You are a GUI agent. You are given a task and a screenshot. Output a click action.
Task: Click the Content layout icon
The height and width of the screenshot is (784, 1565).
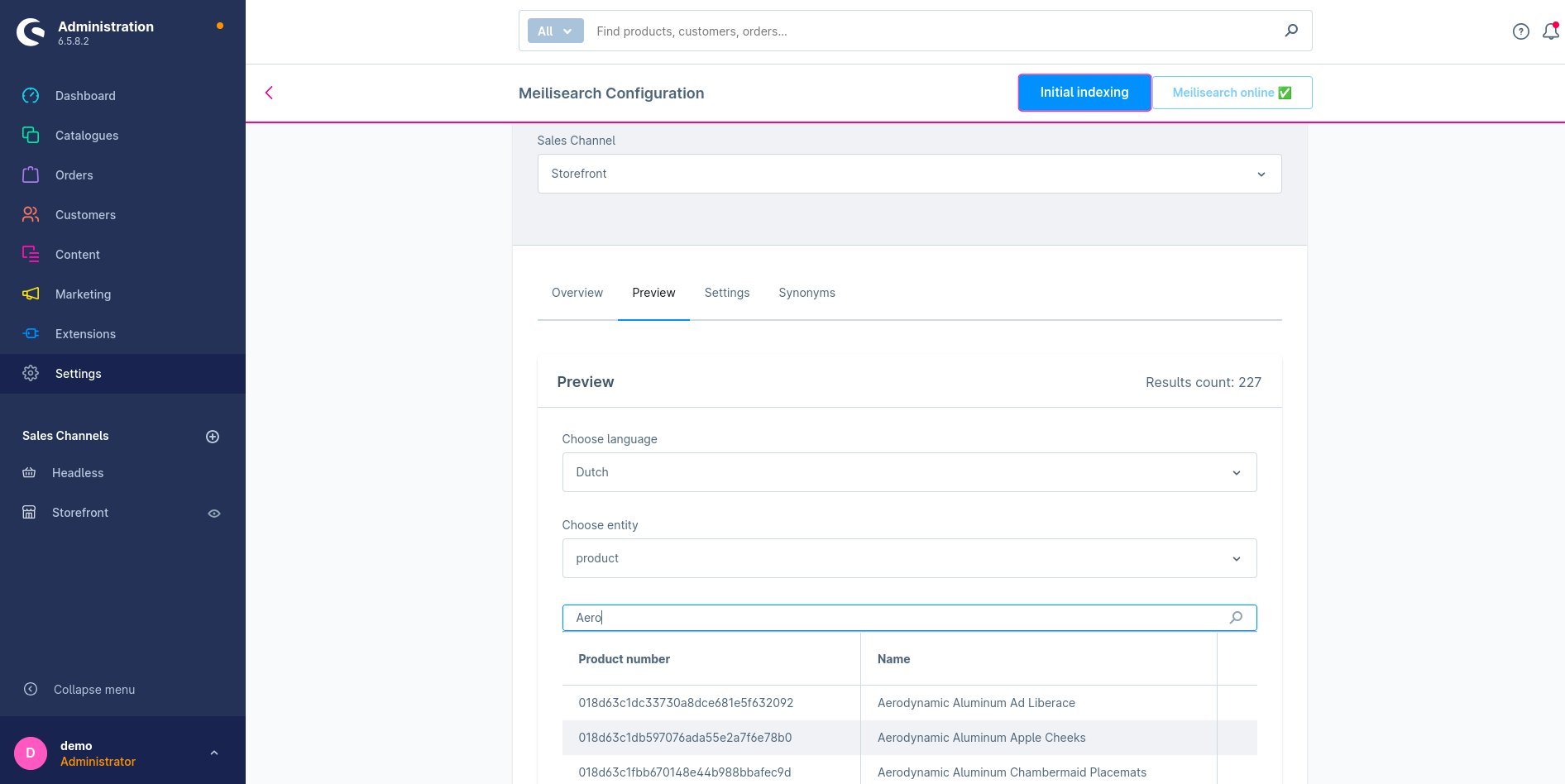[31, 255]
